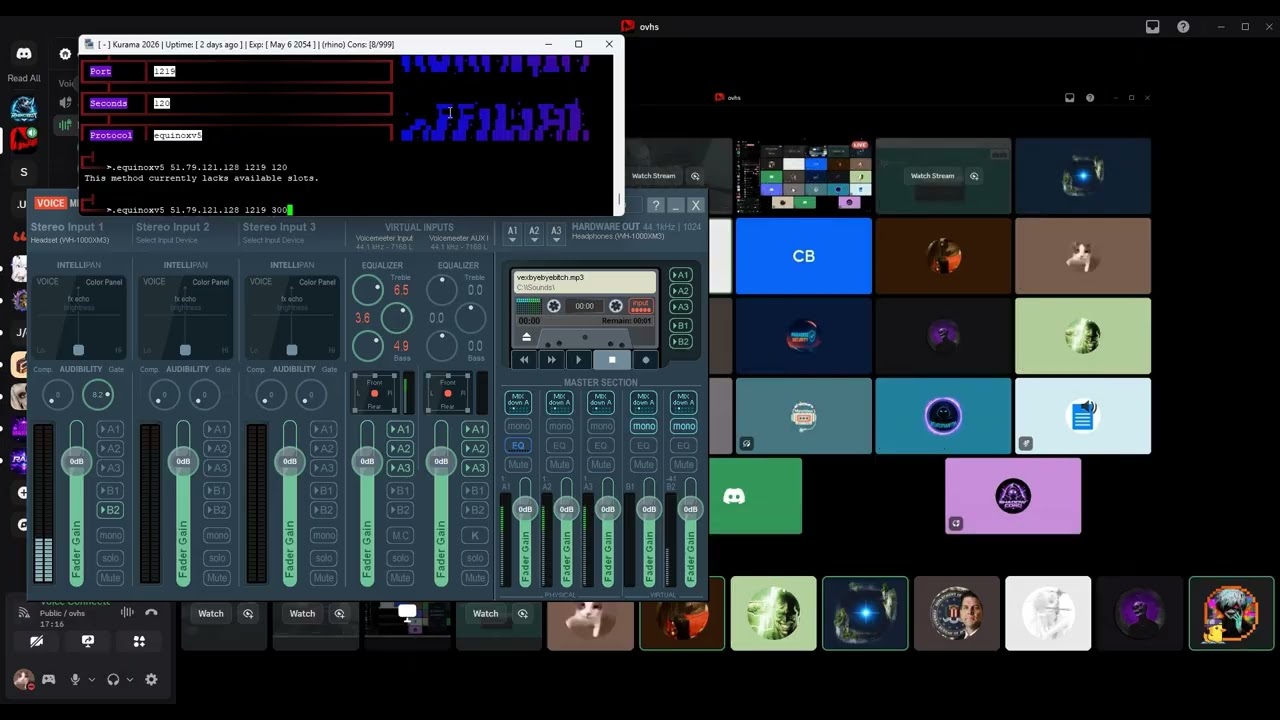Toggle EQ on master A1 bus
This screenshot has width=1280, height=720.
pyautogui.click(x=518, y=446)
